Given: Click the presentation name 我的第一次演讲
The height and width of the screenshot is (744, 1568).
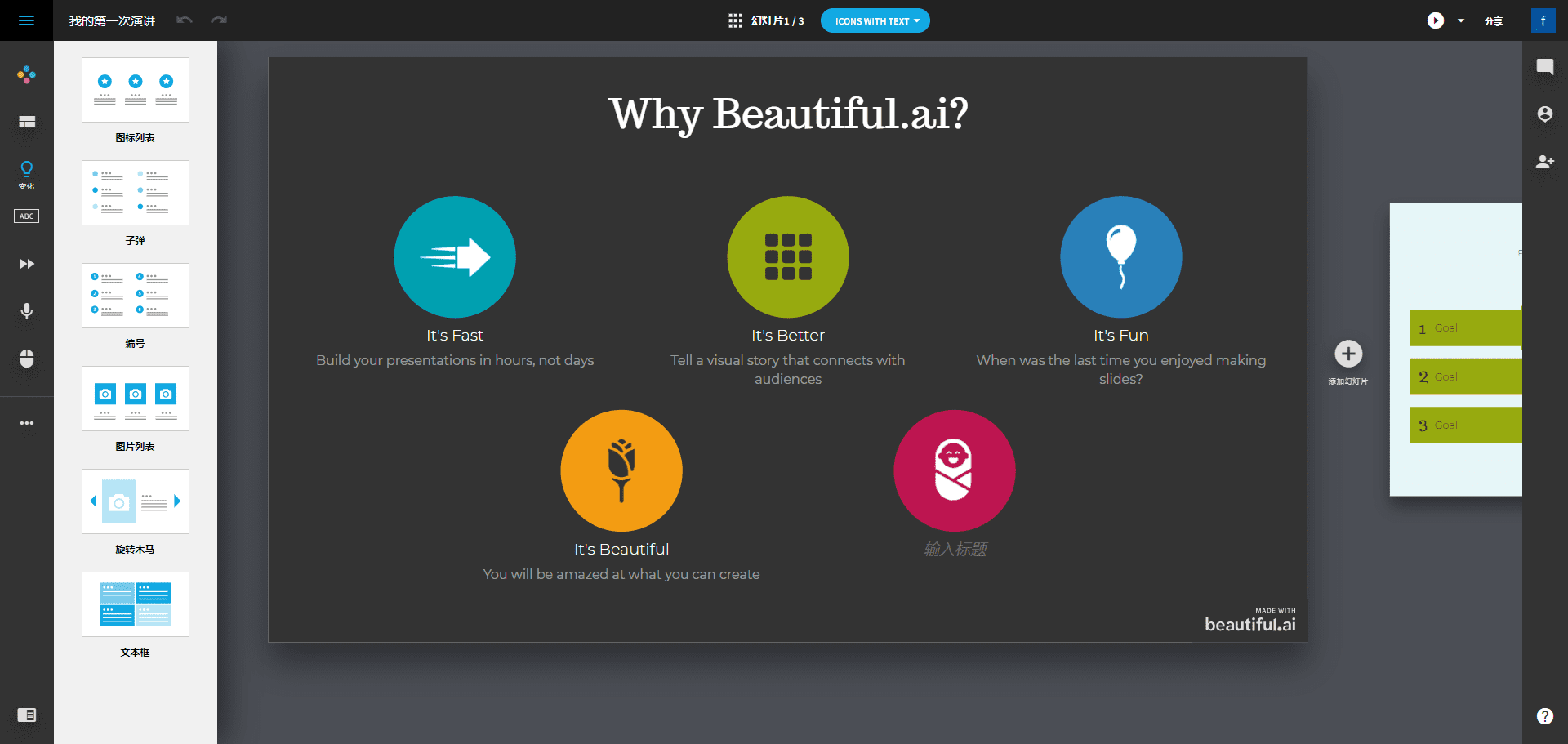Looking at the screenshot, I should click(112, 20).
